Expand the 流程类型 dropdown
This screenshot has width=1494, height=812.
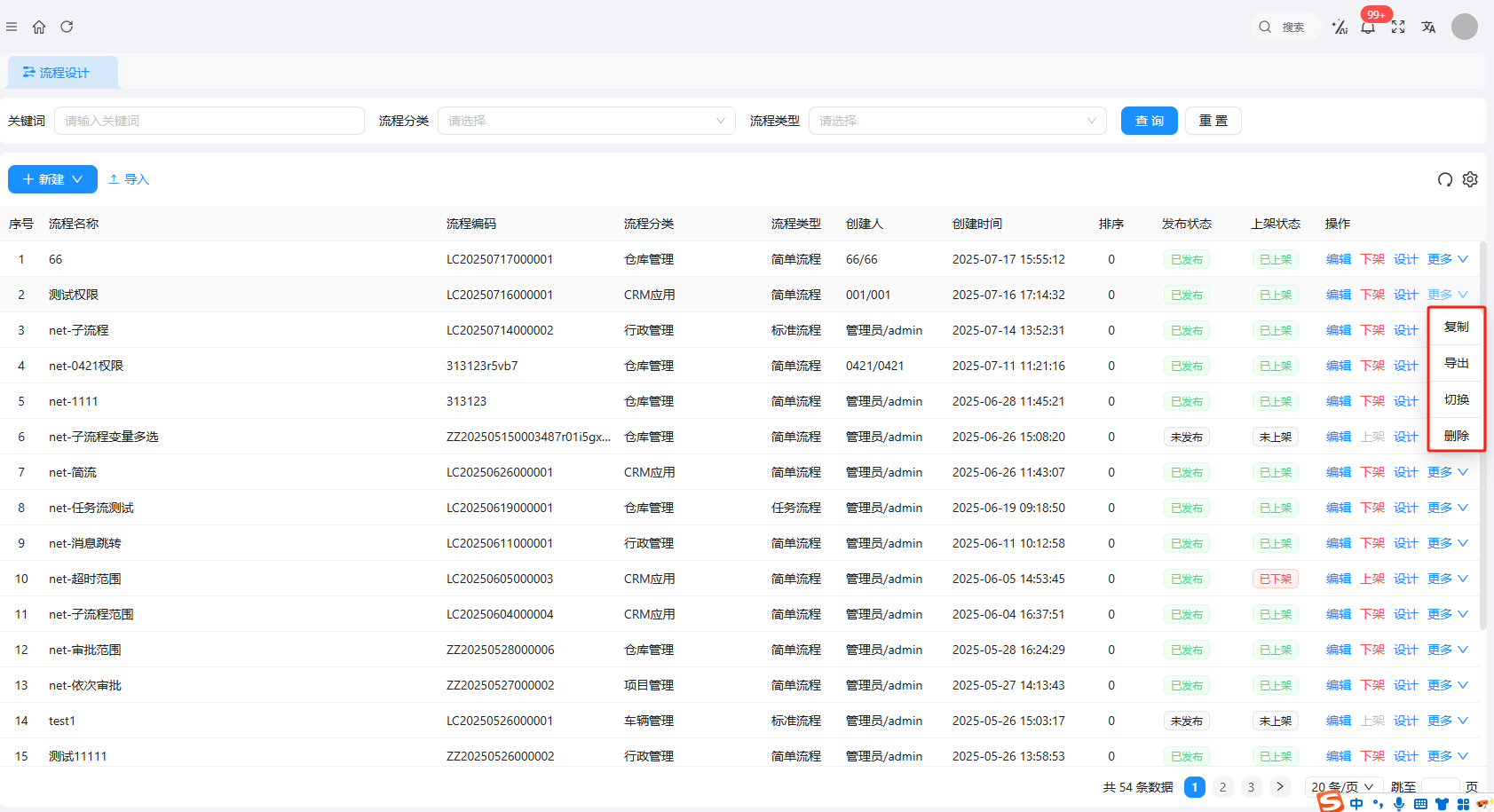957,121
